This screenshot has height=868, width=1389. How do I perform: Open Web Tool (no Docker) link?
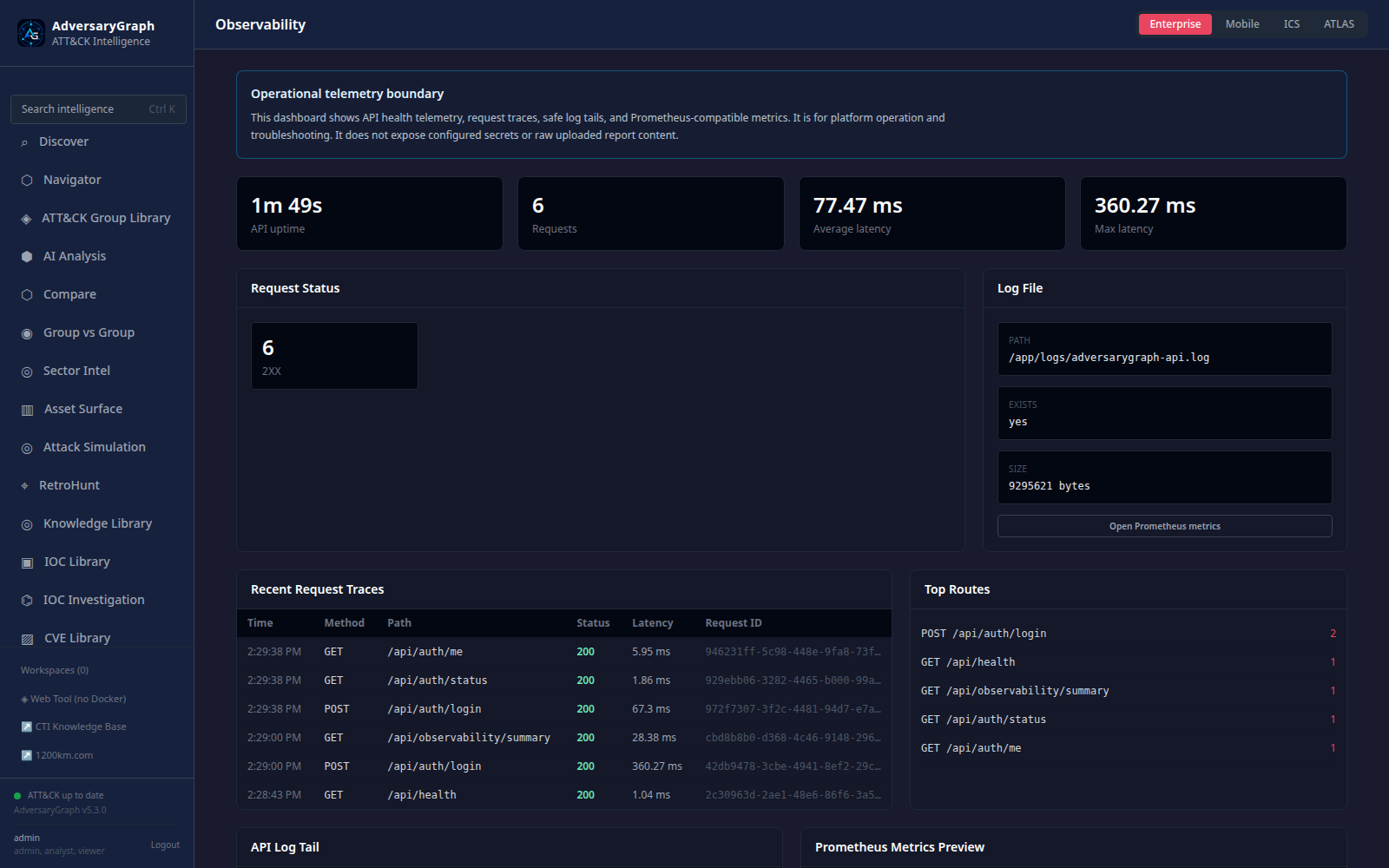(74, 699)
